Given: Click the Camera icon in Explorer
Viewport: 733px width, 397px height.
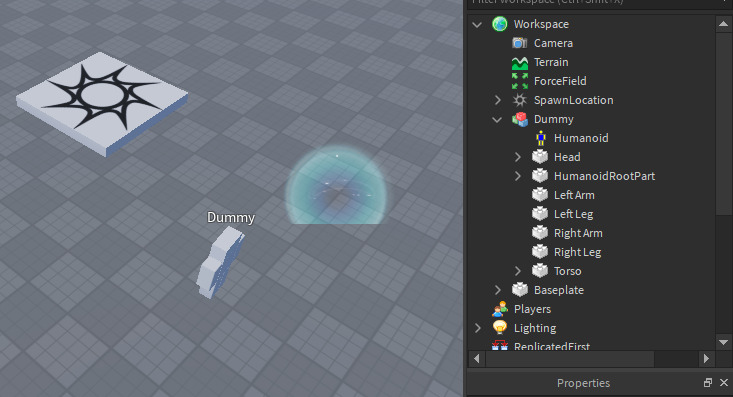Looking at the screenshot, I should click(519, 43).
